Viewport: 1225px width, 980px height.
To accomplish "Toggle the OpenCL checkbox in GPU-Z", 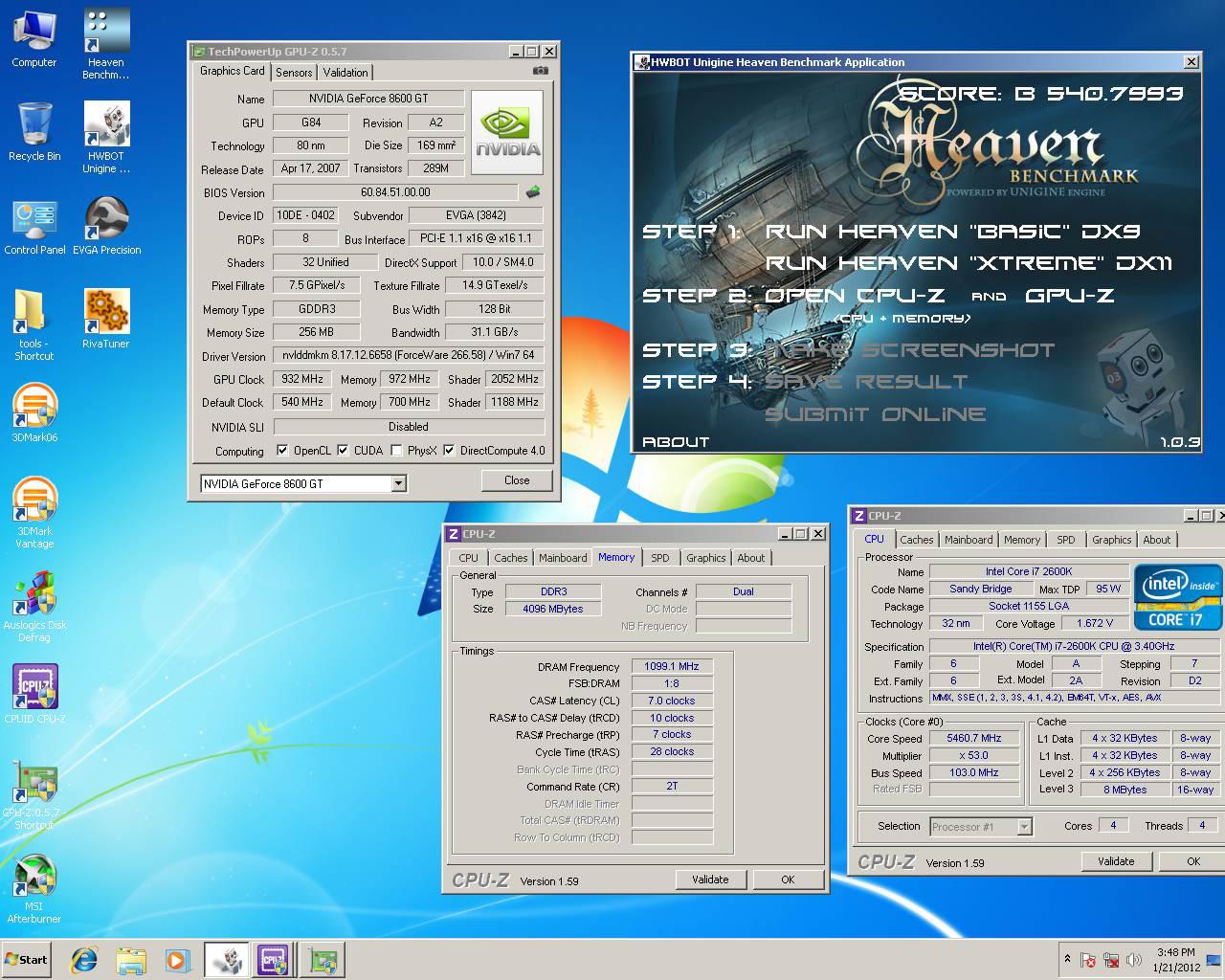I will click(x=282, y=451).
